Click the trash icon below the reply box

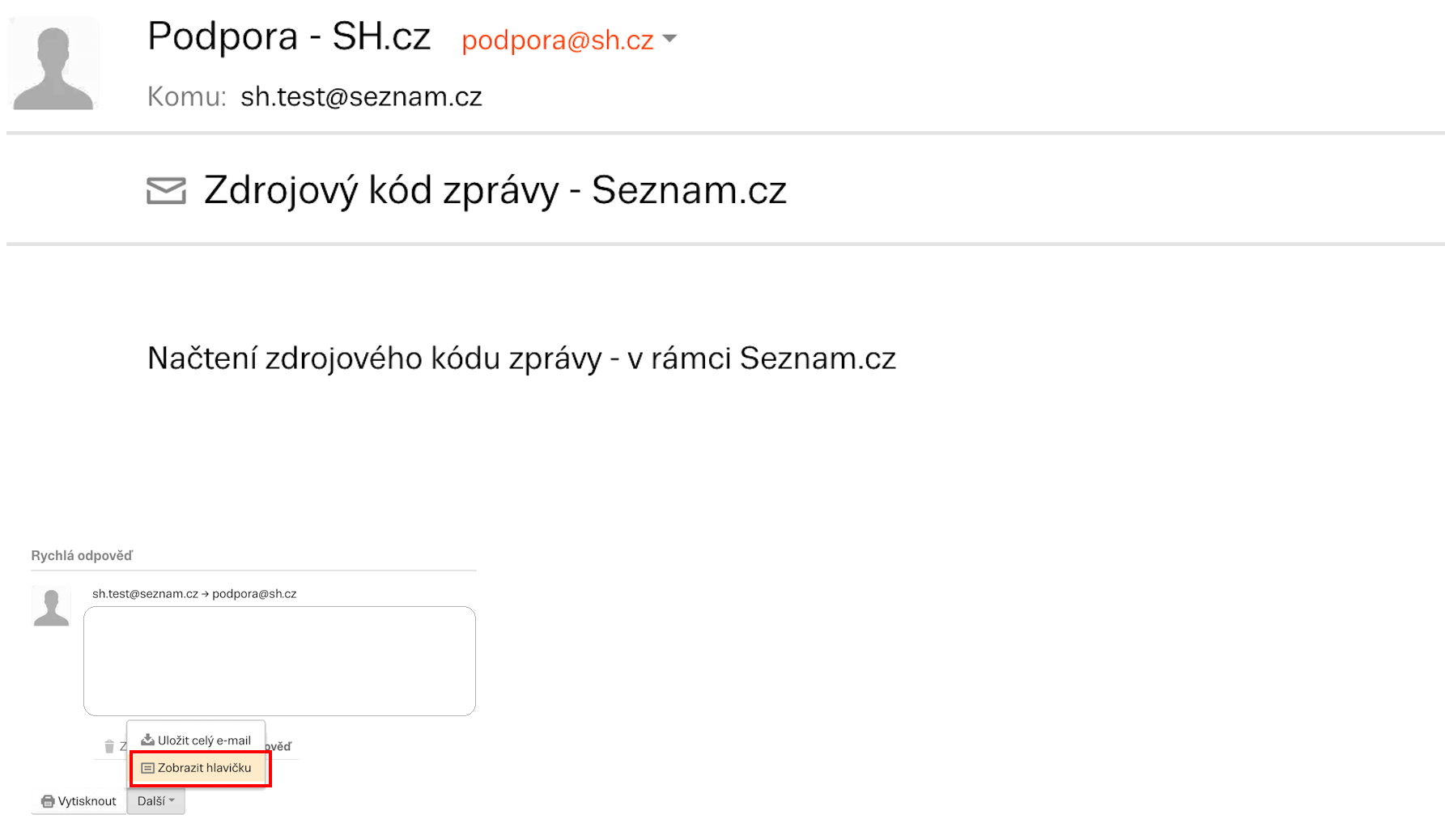109,746
